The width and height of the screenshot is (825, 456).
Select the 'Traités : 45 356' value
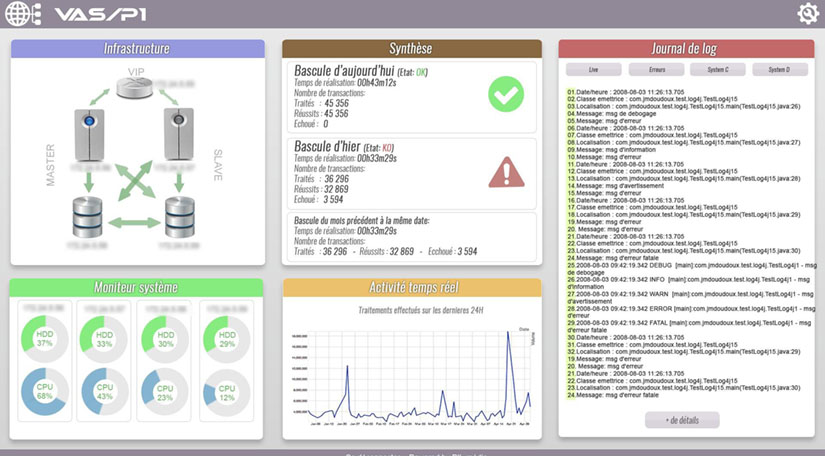click(321, 103)
